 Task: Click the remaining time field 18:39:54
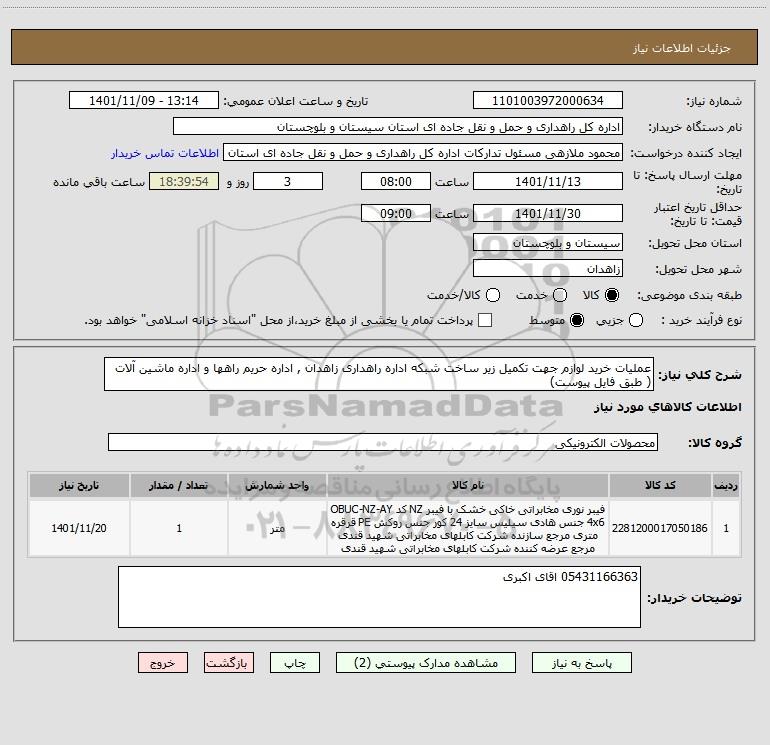pos(184,182)
